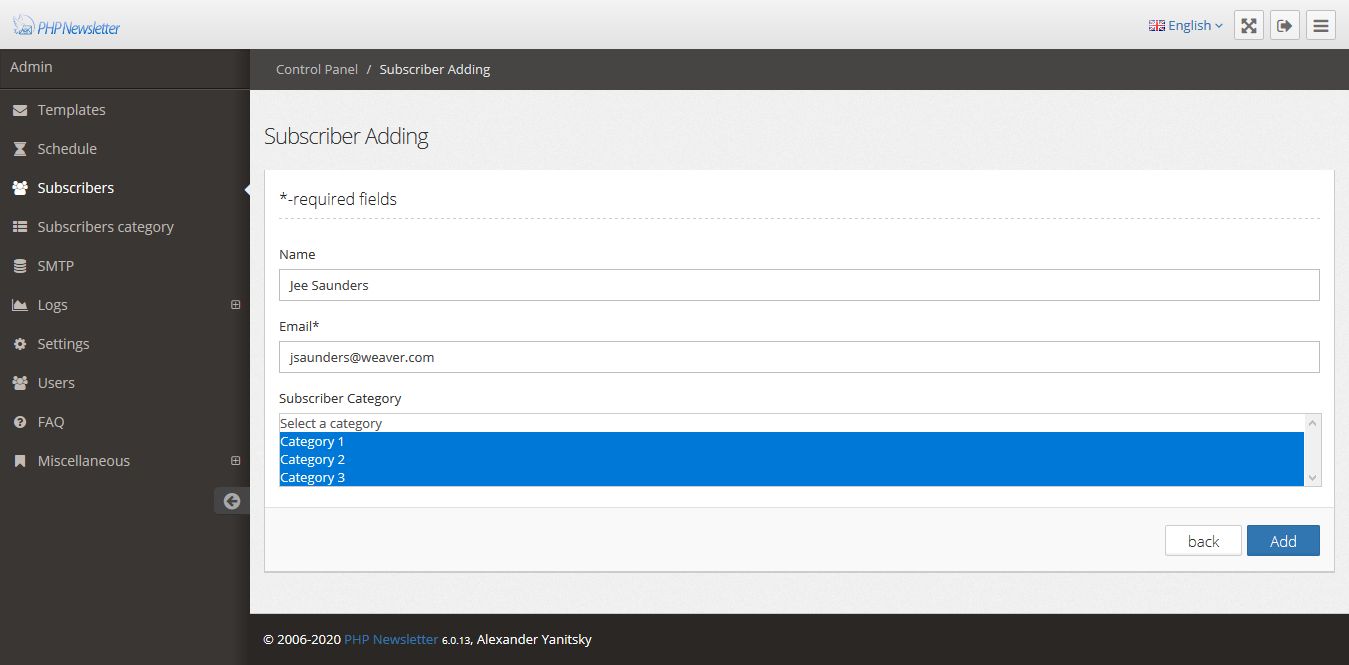Screen dimensions: 1349x665
Task: Expand the Miscellaneous submenu
Action: pos(236,461)
